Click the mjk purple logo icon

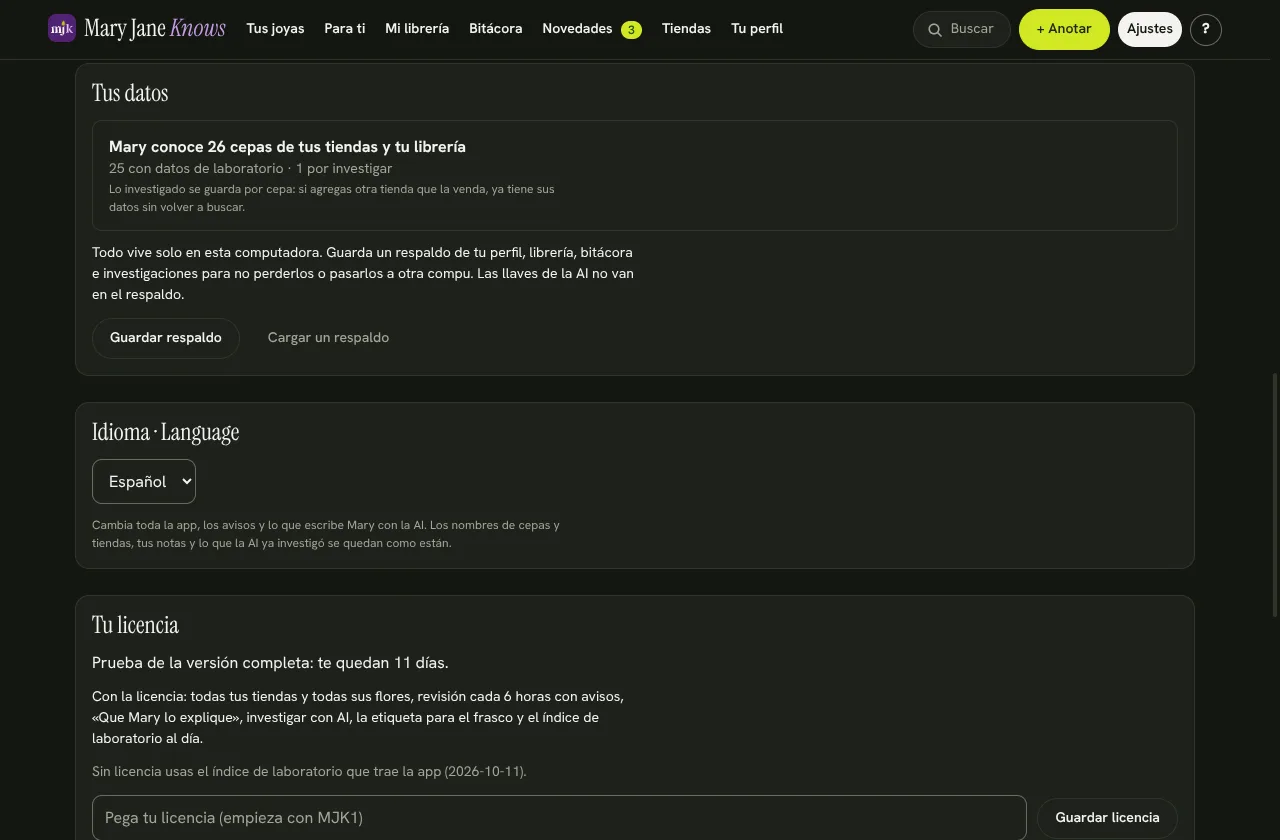62,28
